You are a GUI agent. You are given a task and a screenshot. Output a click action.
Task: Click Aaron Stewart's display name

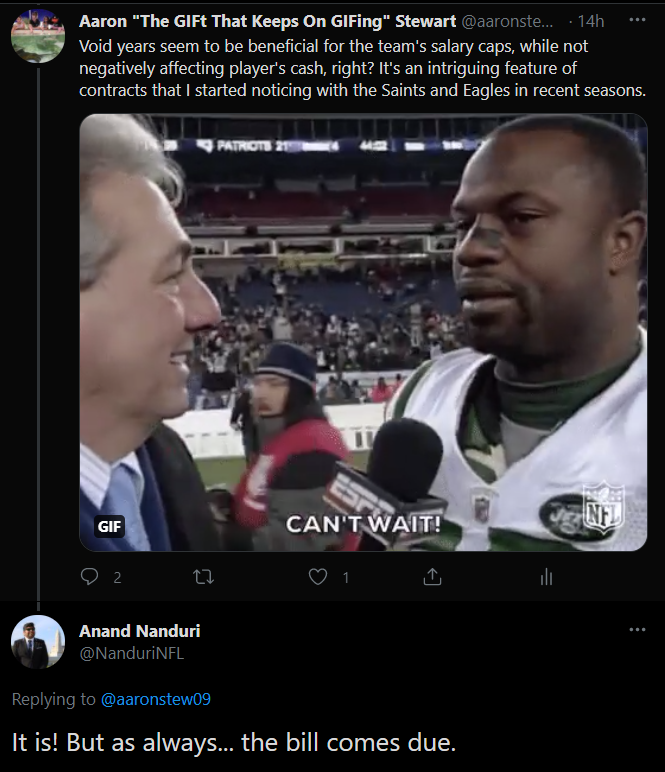[x=264, y=22]
